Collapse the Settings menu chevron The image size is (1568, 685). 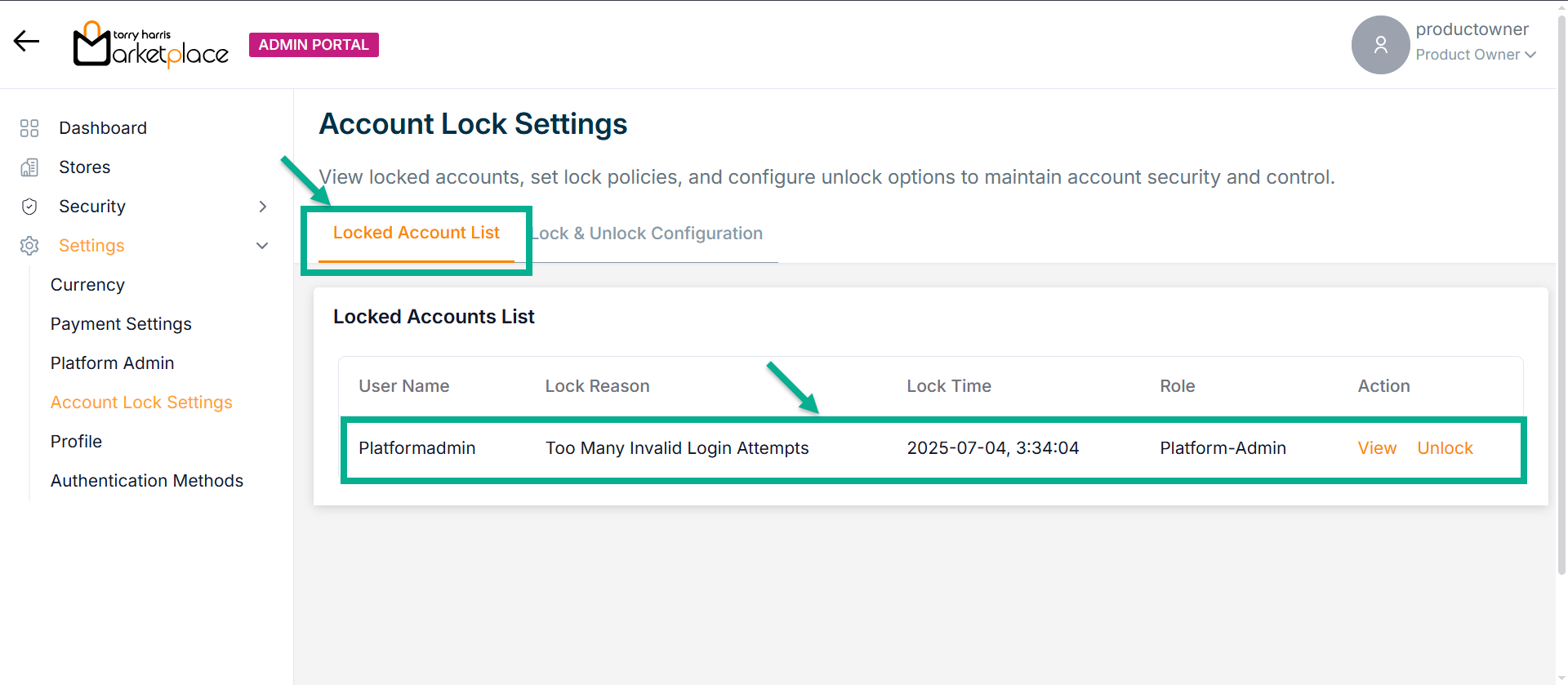click(x=262, y=246)
